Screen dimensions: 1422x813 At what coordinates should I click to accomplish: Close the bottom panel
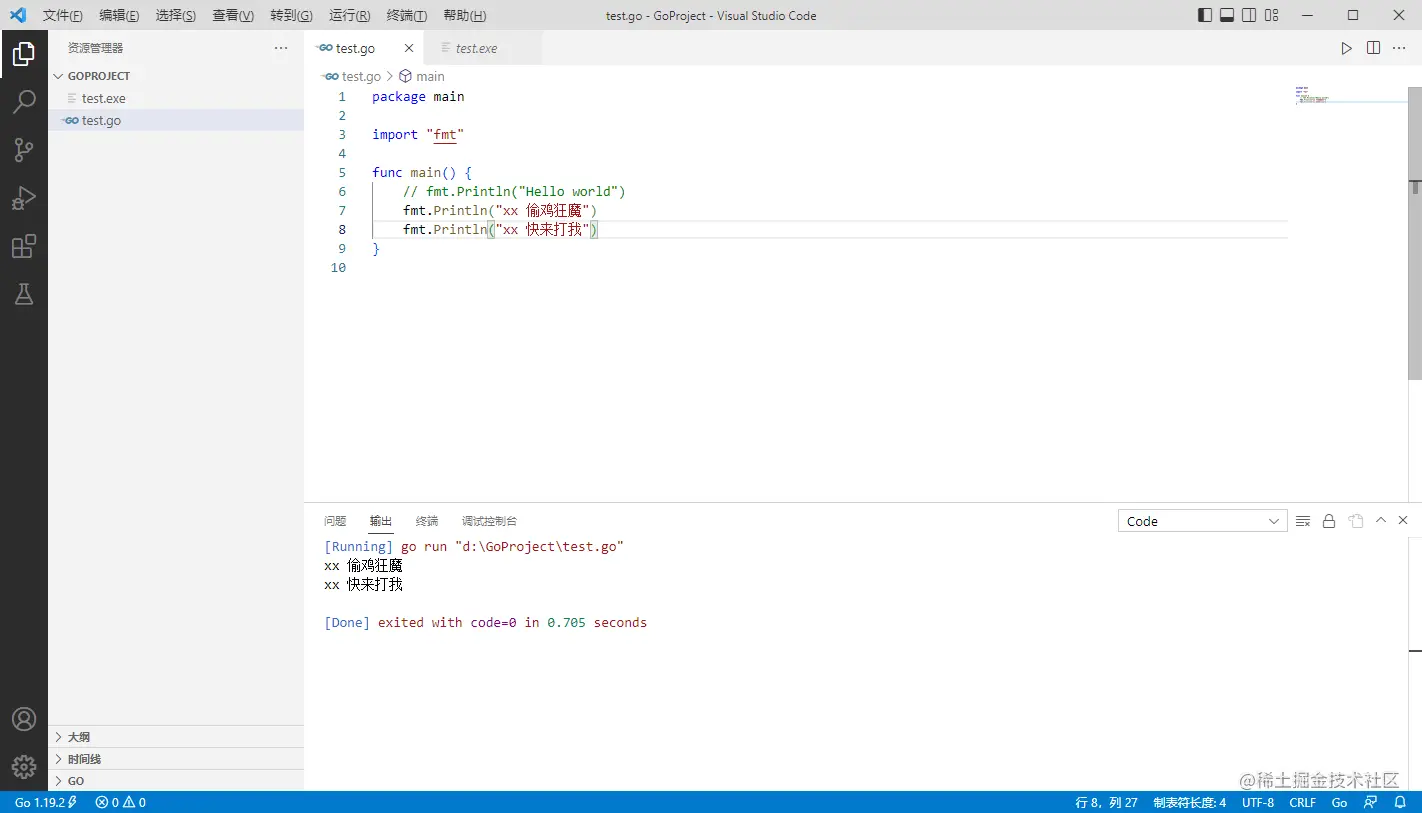pyautogui.click(x=1403, y=520)
